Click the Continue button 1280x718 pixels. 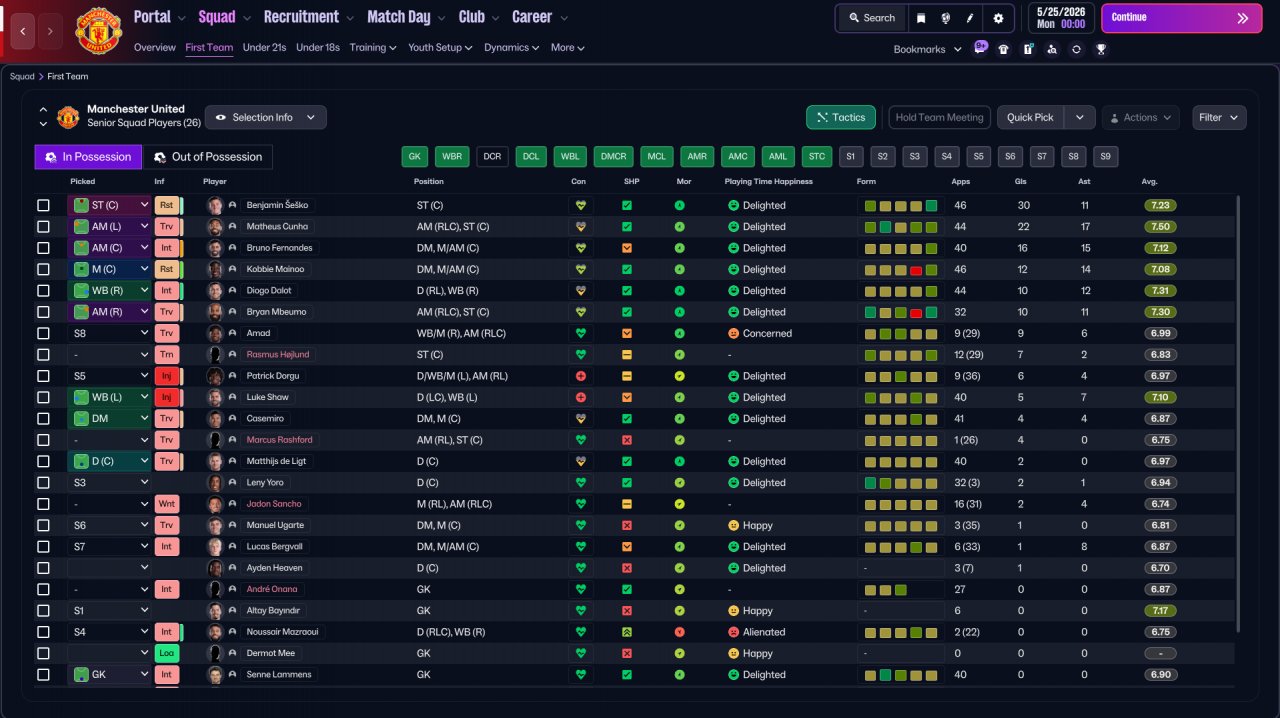tap(1181, 18)
